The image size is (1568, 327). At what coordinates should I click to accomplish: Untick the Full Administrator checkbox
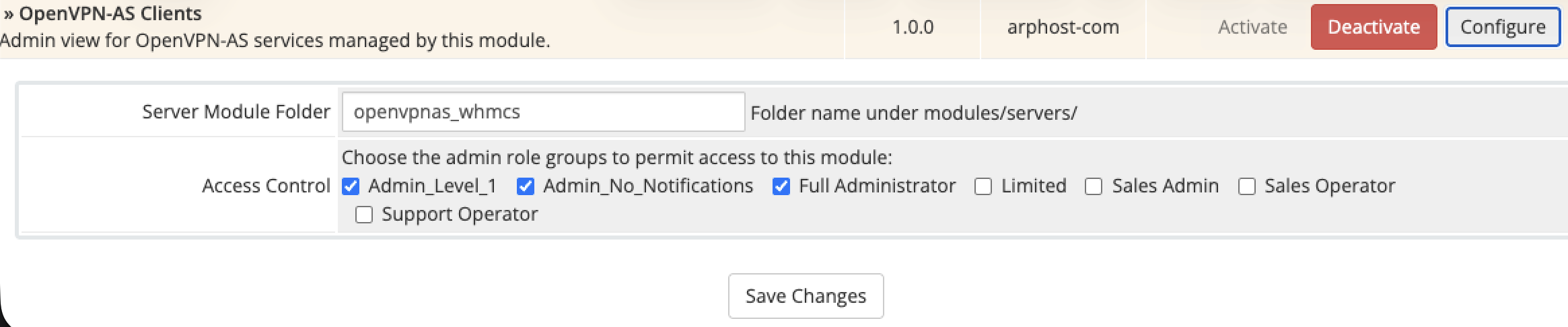(x=781, y=186)
